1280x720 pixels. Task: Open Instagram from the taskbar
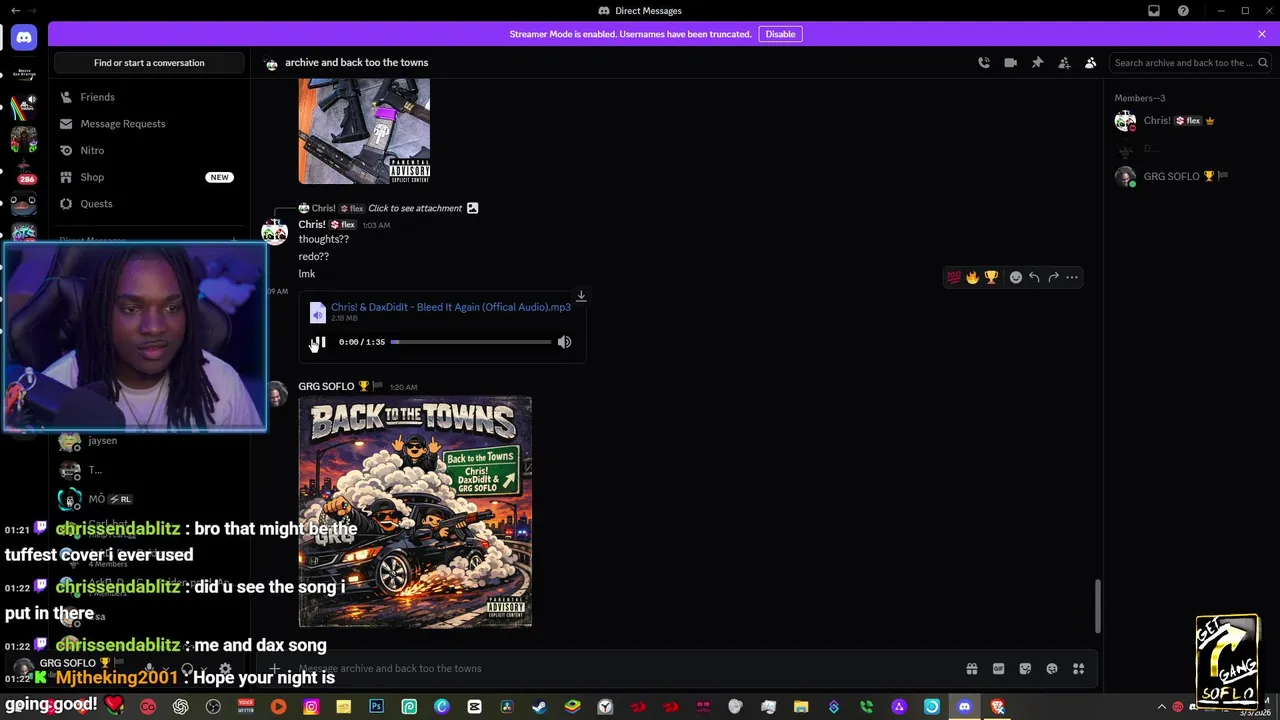pyautogui.click(x=311, y=707)
